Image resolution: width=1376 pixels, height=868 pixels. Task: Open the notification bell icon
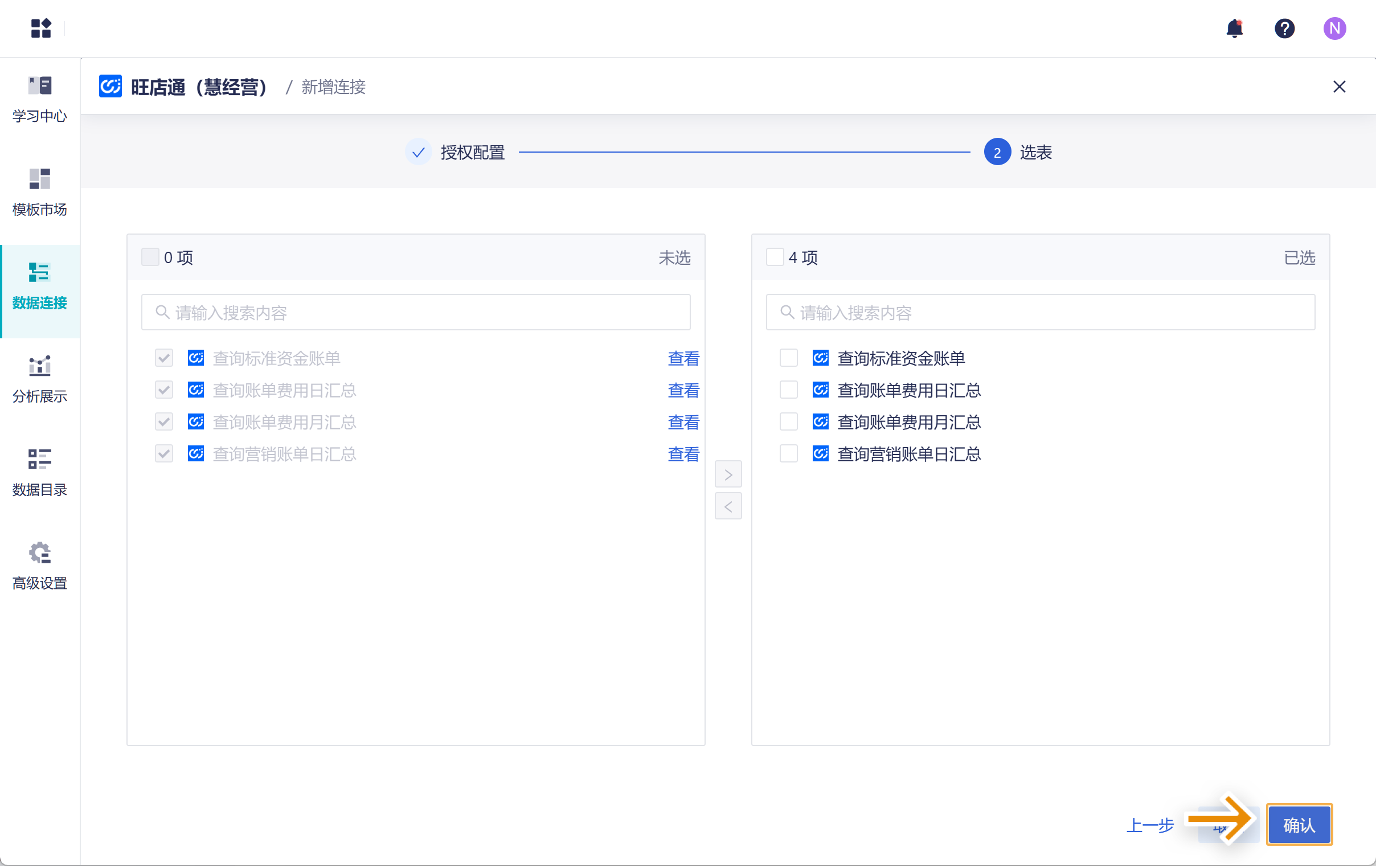coord(1234,28)
